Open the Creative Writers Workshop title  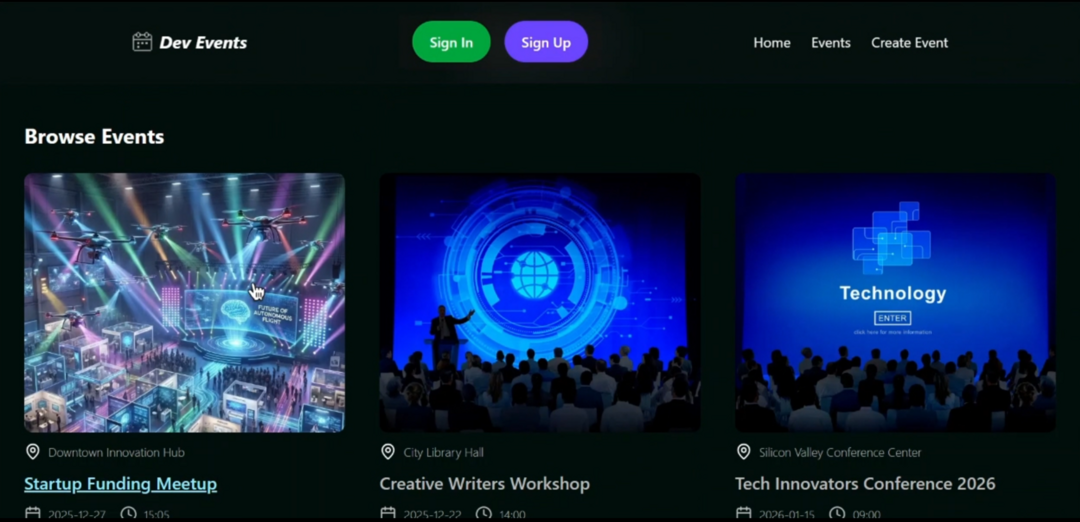coord(485,484)
